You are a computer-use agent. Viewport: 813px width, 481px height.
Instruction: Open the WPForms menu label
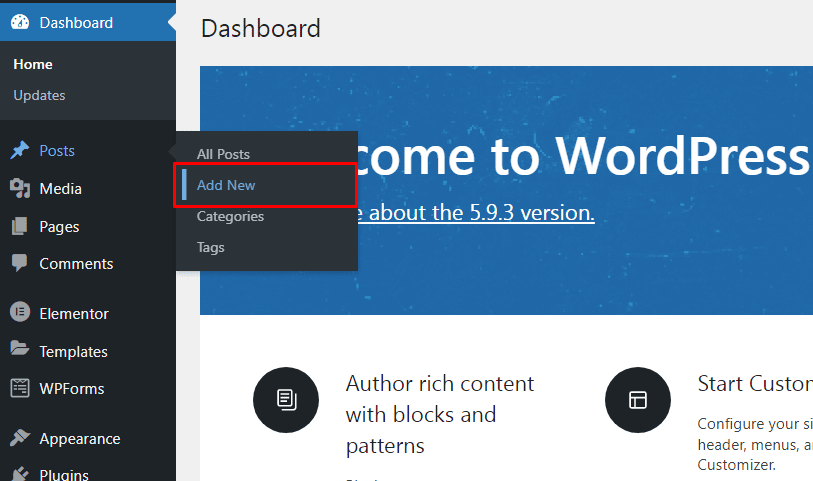tap(72, 389)
